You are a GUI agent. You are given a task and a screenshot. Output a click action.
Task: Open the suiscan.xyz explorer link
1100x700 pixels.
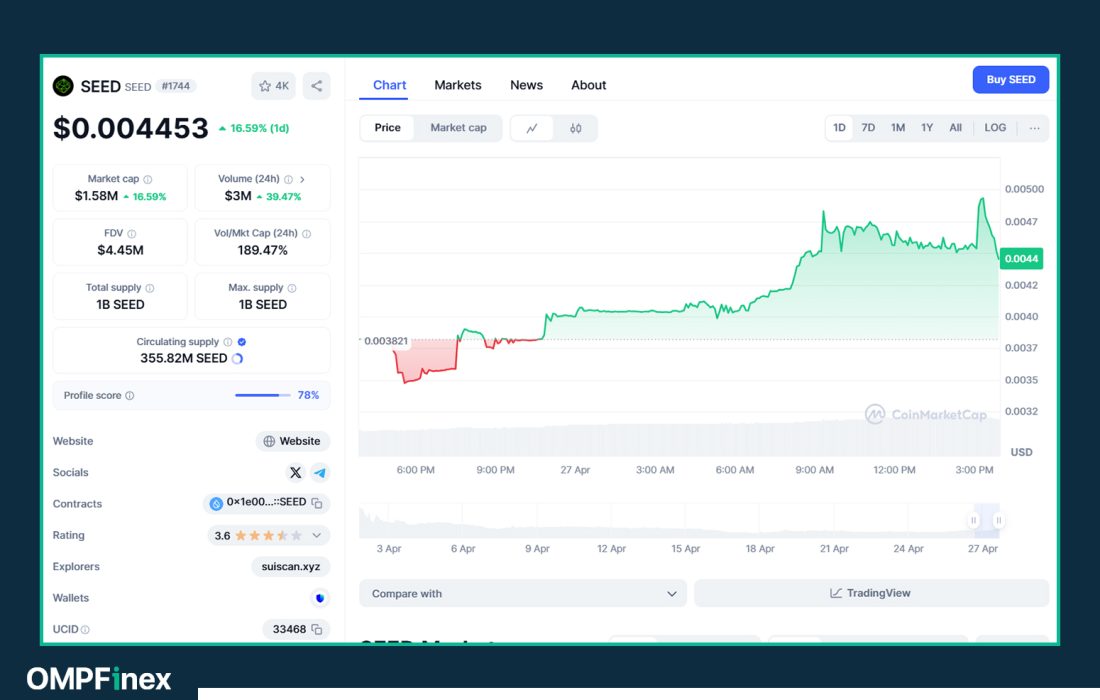(x=290, y=567)
